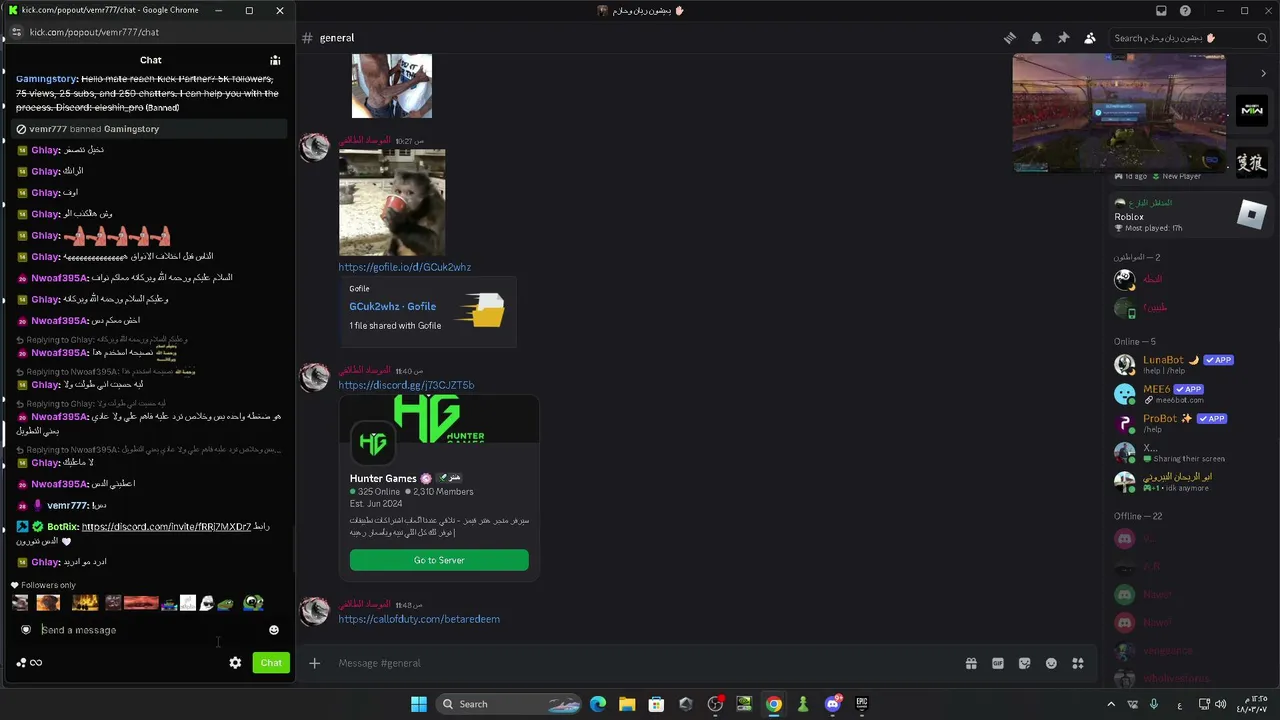This screenshot has width=1280, height=720.
Task: Open the BotRix discord.com invite link
Action: 166,527
